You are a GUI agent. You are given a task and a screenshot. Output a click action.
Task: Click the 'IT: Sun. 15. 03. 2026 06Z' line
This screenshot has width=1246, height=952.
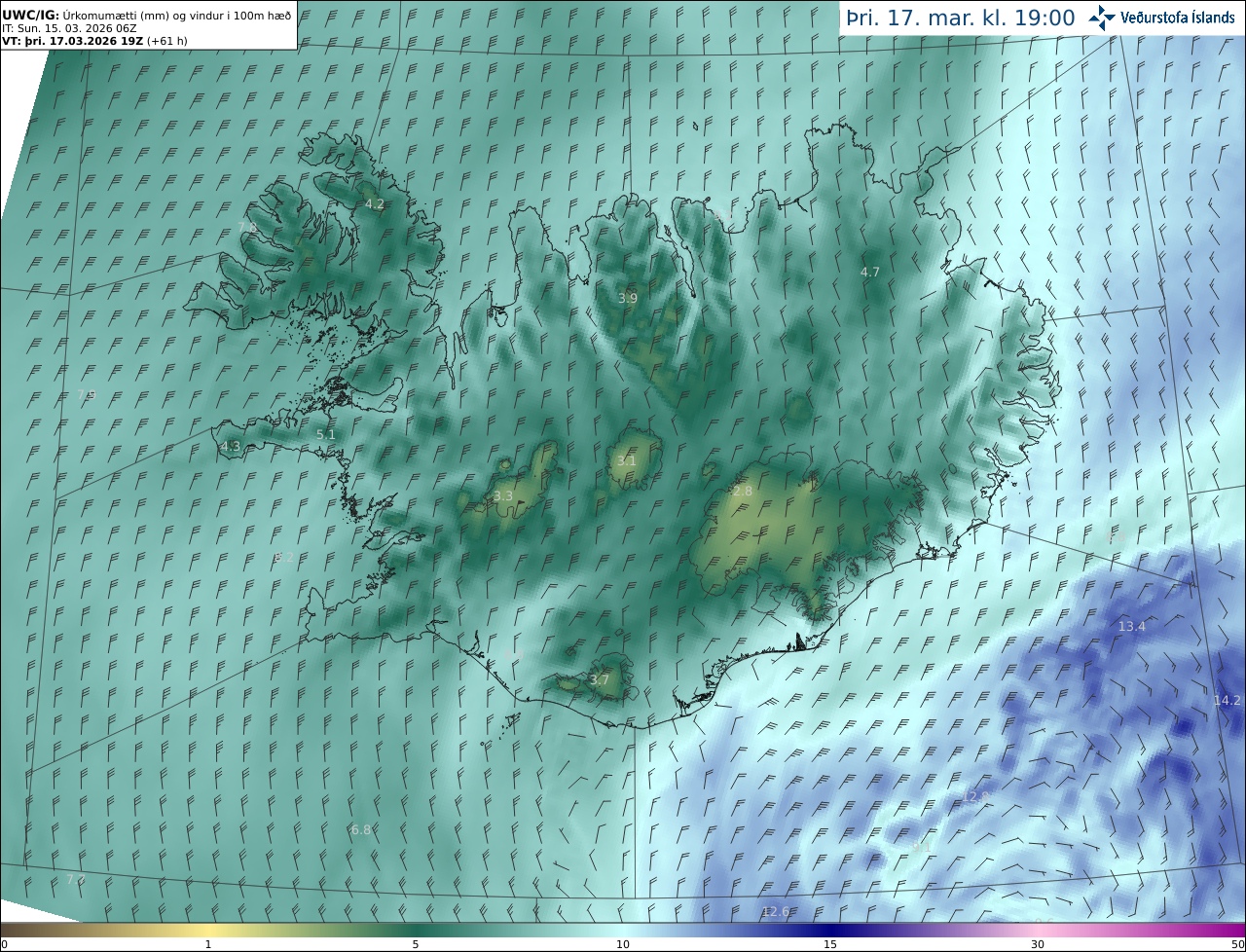tap(69, 28)
